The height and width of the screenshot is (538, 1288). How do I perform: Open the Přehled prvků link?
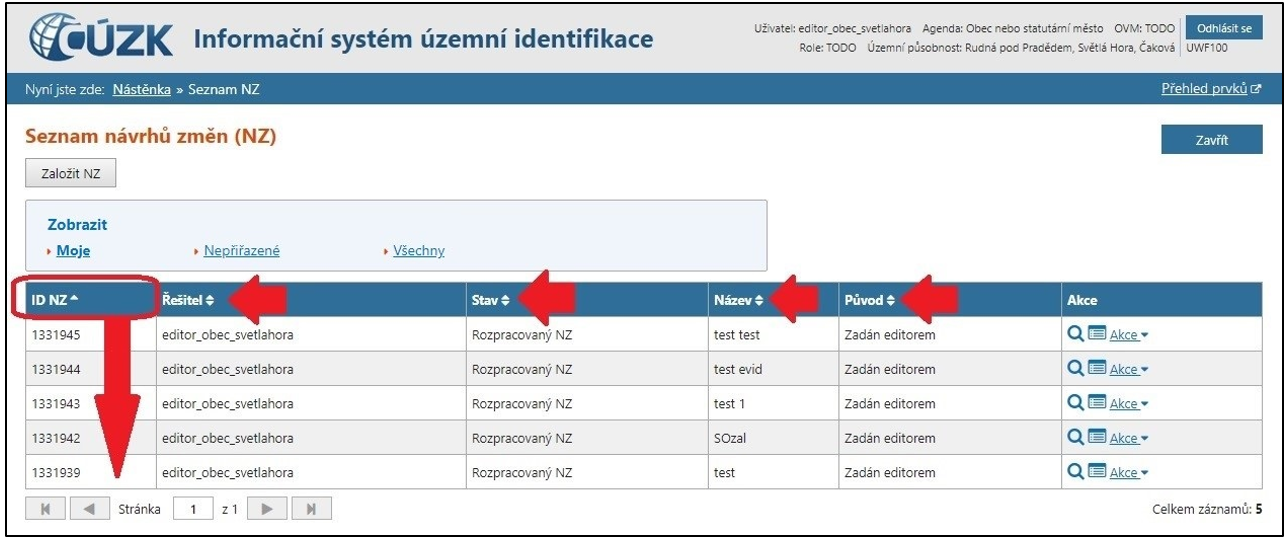click(x=1204, y=89)
